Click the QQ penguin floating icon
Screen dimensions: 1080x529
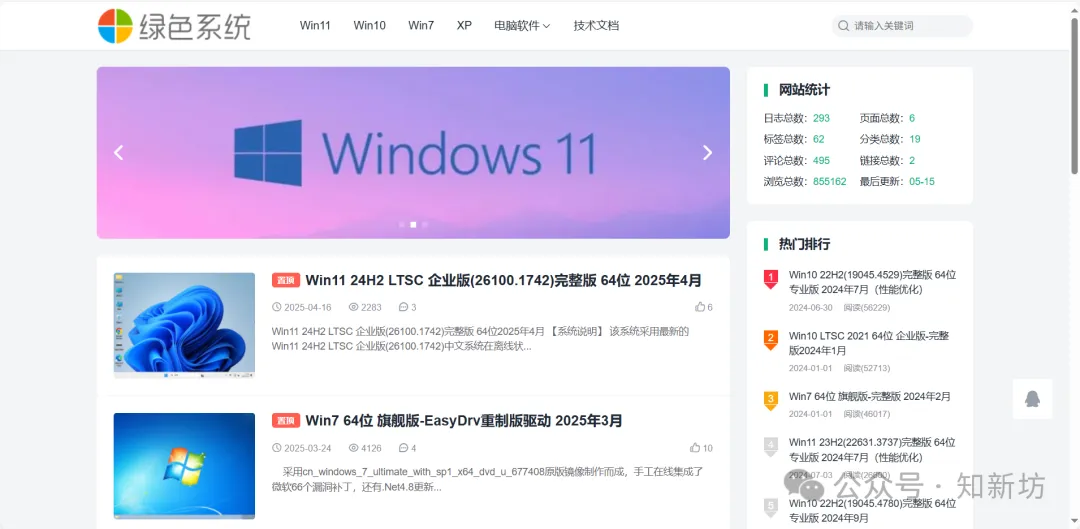[x=1032, y=399]
